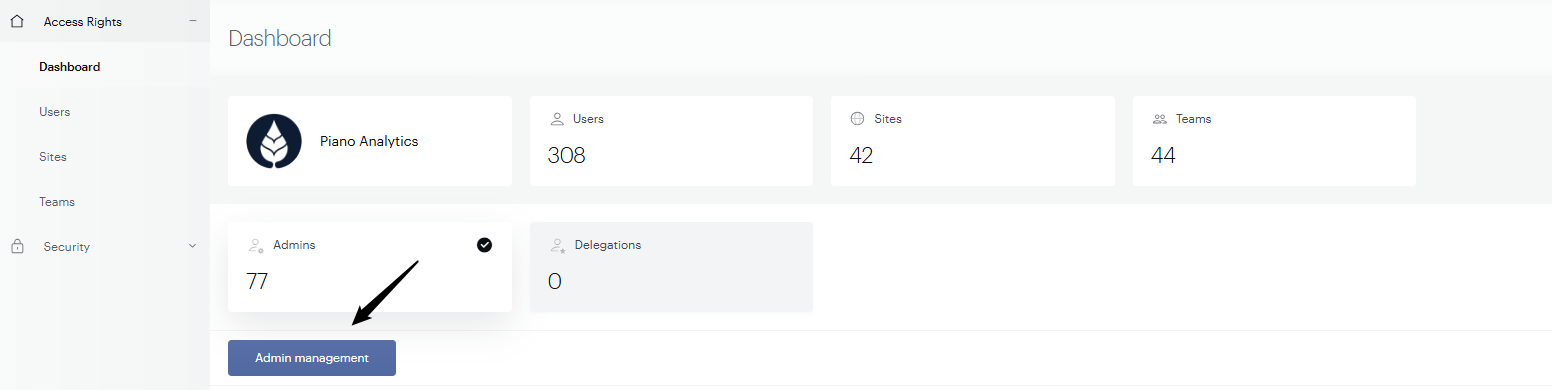The width and height of the screenshot is (1552, 390).
Task: Open the Sites menu item
Action: (x=53, y=157)
